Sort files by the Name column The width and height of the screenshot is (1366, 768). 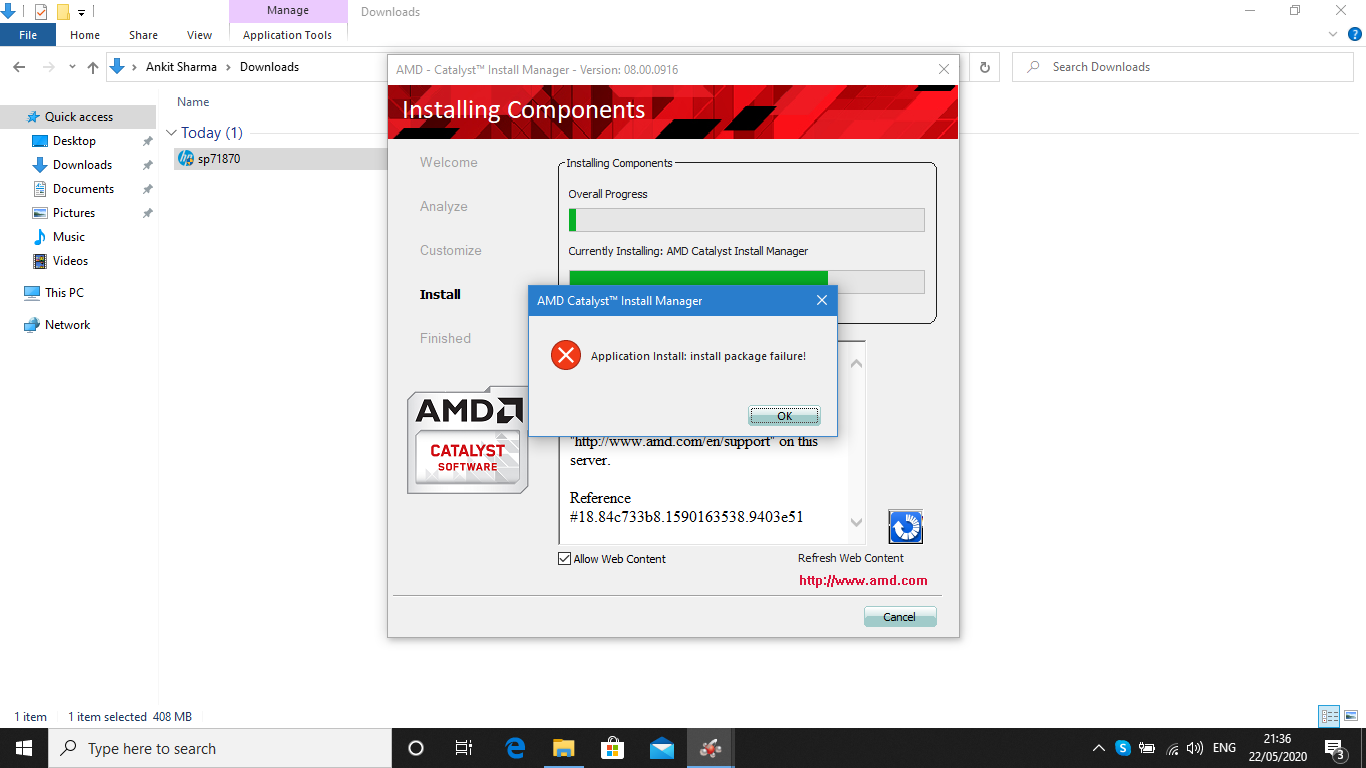pyautogui.click(x=193, y=102)
